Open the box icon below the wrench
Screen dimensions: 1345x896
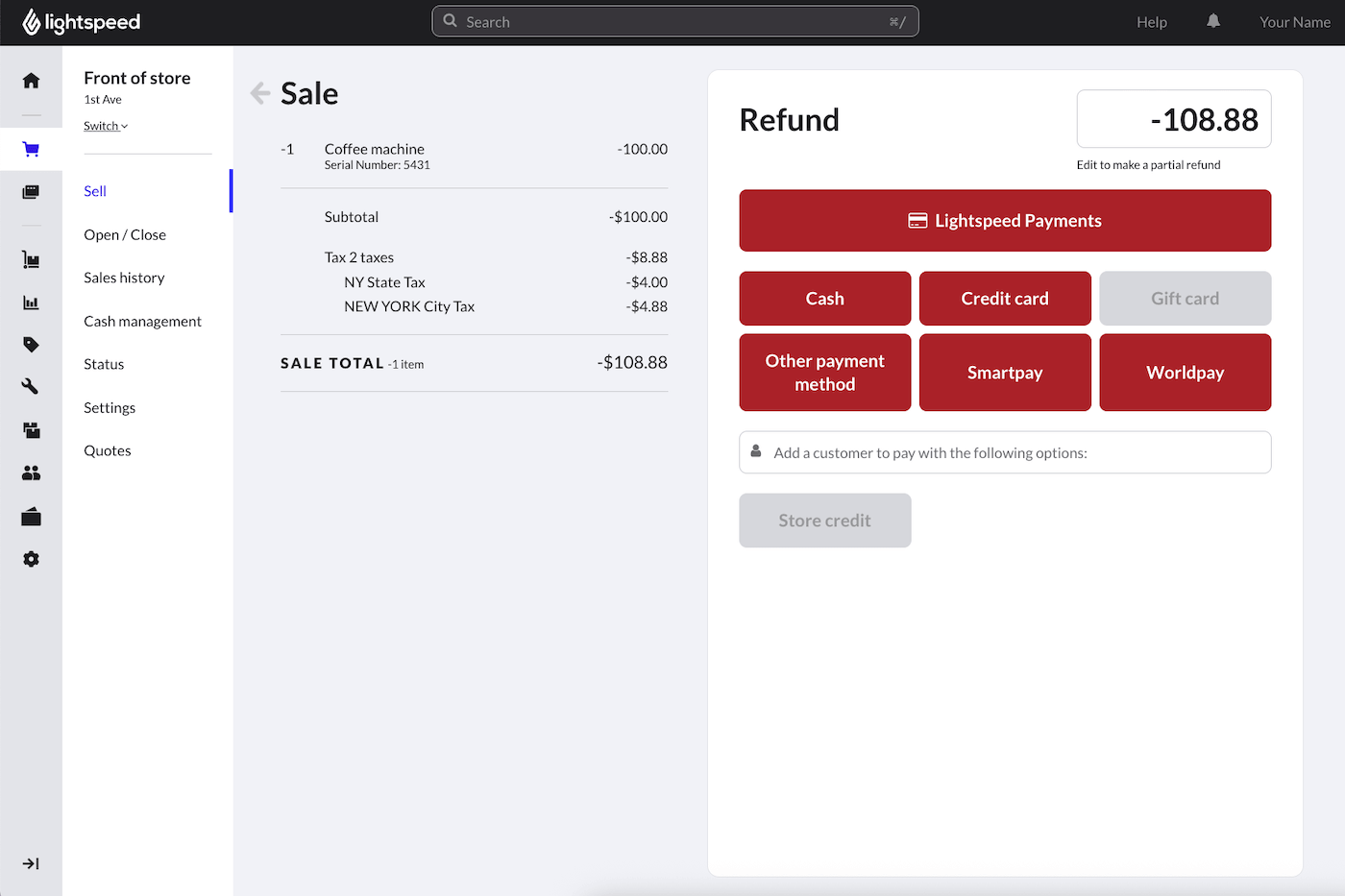click(31, 430)
